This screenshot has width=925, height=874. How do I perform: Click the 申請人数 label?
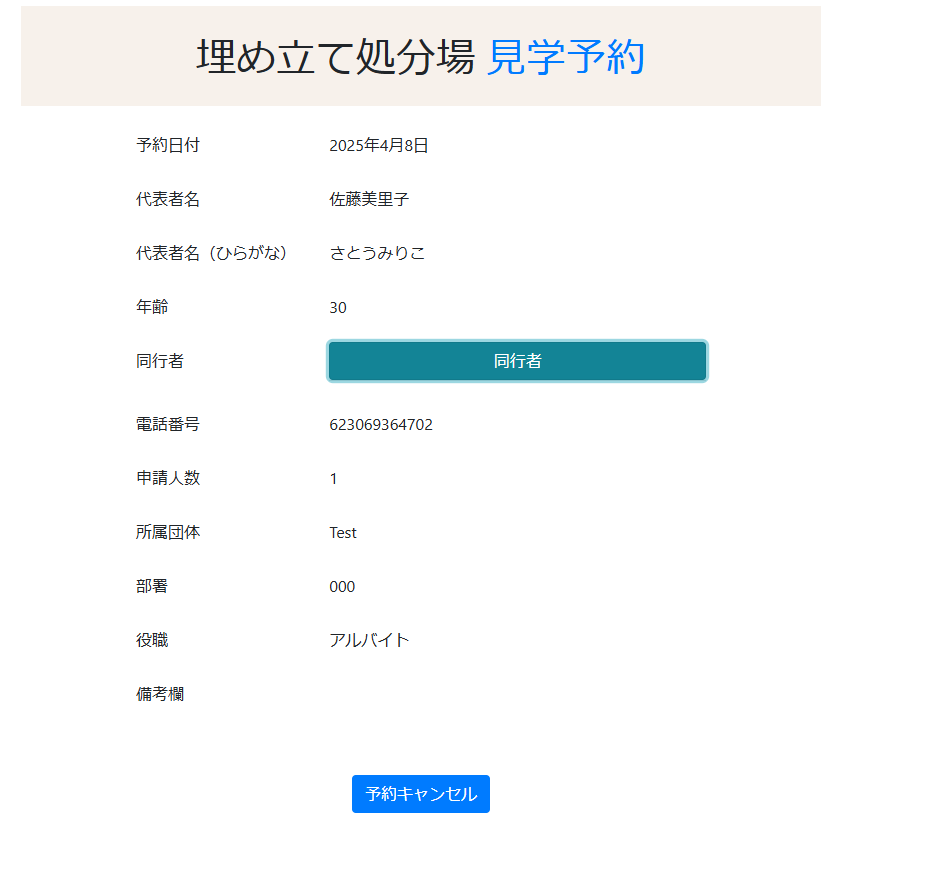pos(168,479)
